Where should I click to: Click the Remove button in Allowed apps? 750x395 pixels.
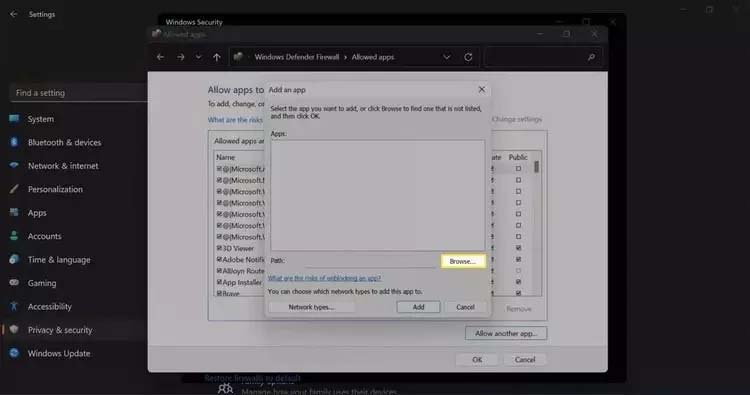518,309
